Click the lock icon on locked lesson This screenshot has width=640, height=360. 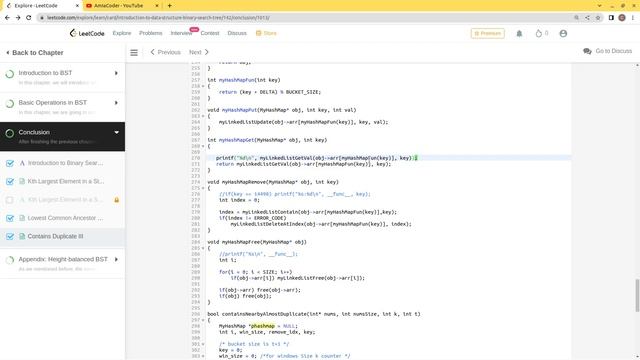pyautogui.click(x=117, y=200)
